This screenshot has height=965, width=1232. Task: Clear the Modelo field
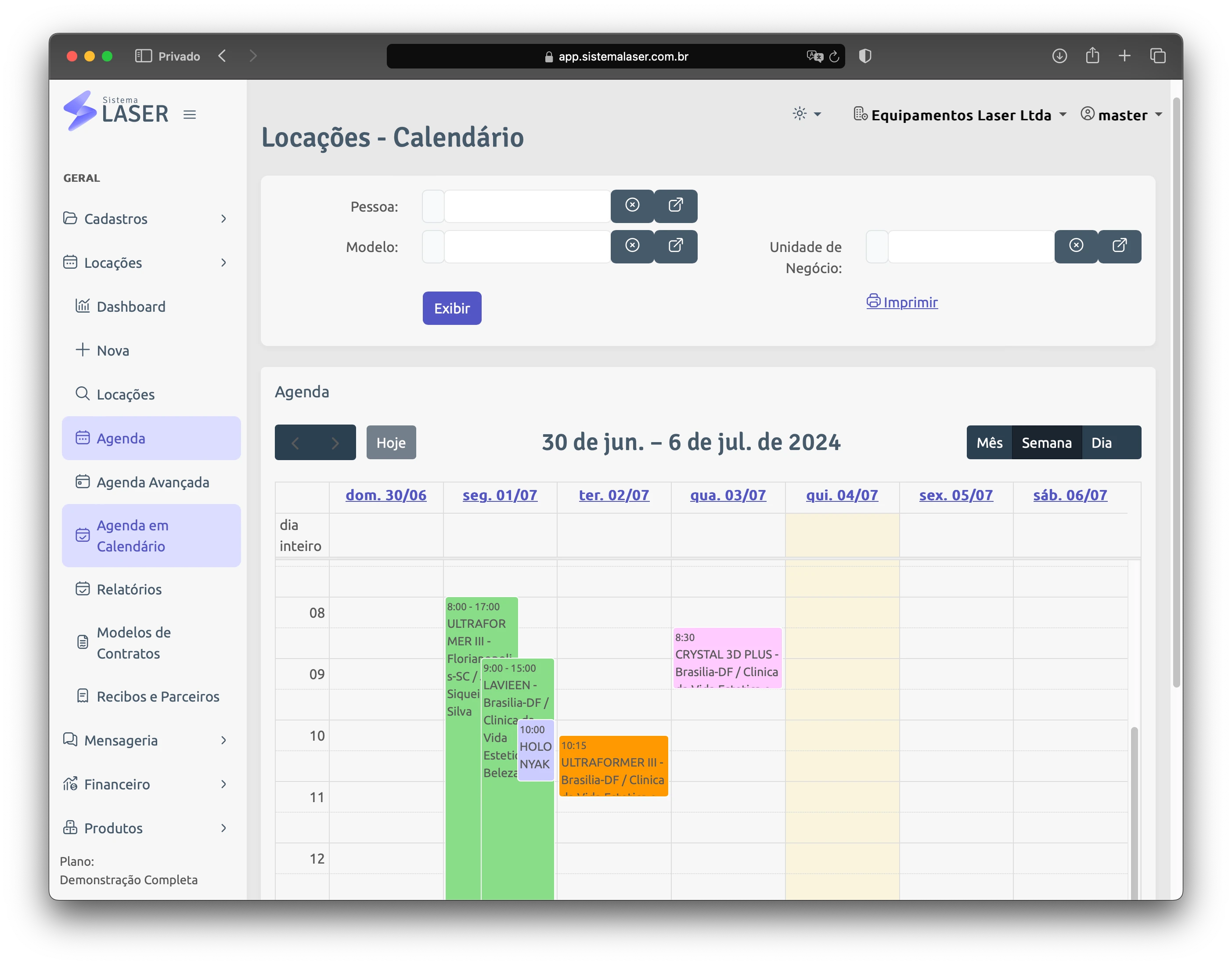pyautogui.click(x=632, y=246)
